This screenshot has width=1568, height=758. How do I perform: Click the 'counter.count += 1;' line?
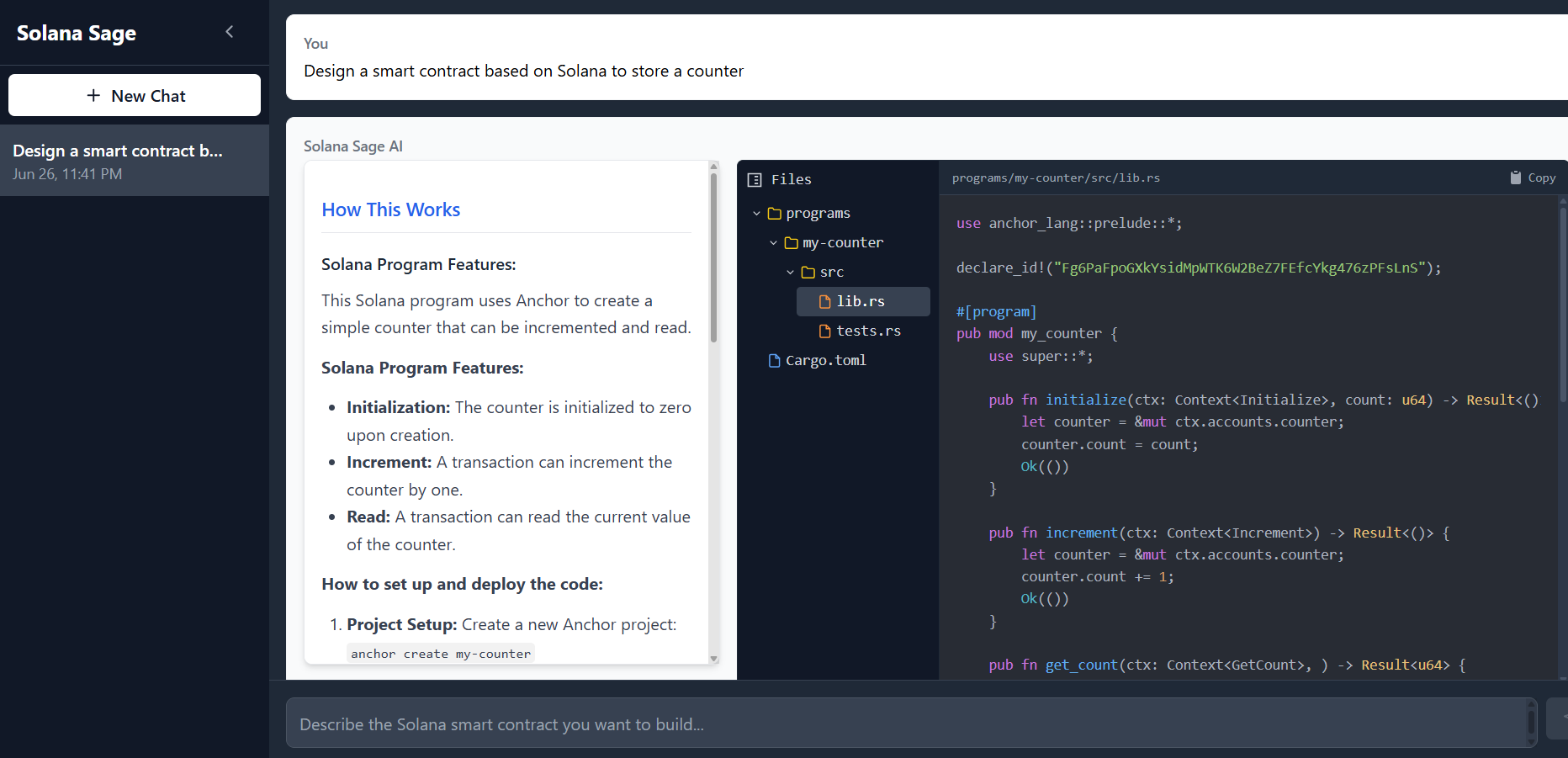[x=1098, y=576]
